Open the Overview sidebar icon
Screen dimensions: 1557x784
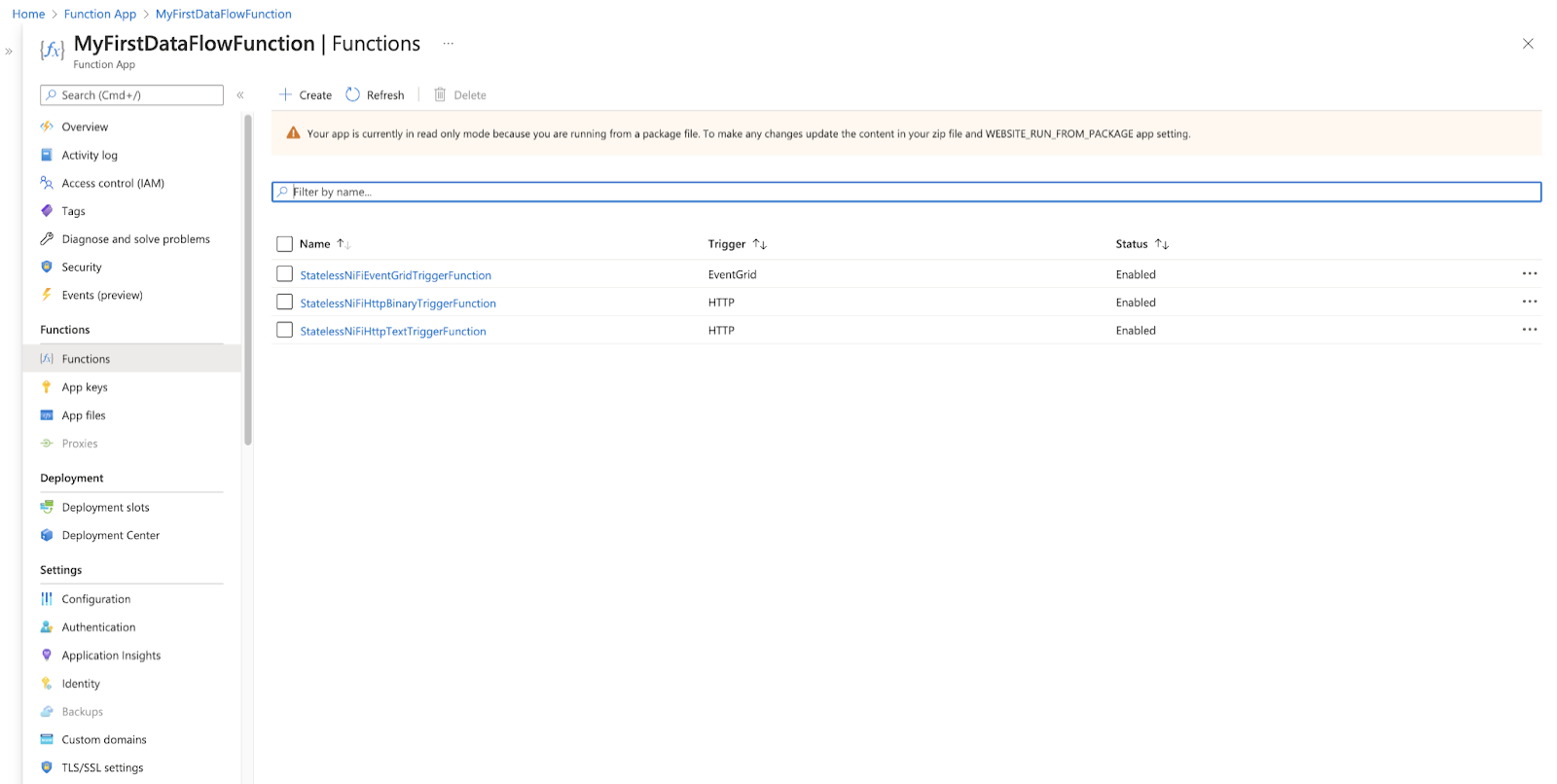pyautogui.click(x=47, y=126)
